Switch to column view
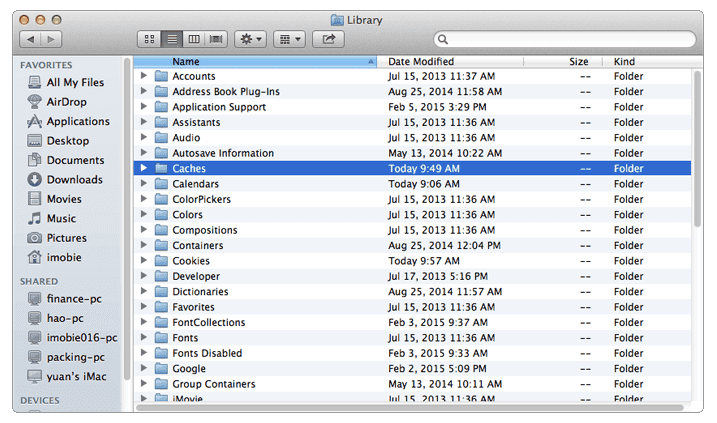 [x=194, y=39]
